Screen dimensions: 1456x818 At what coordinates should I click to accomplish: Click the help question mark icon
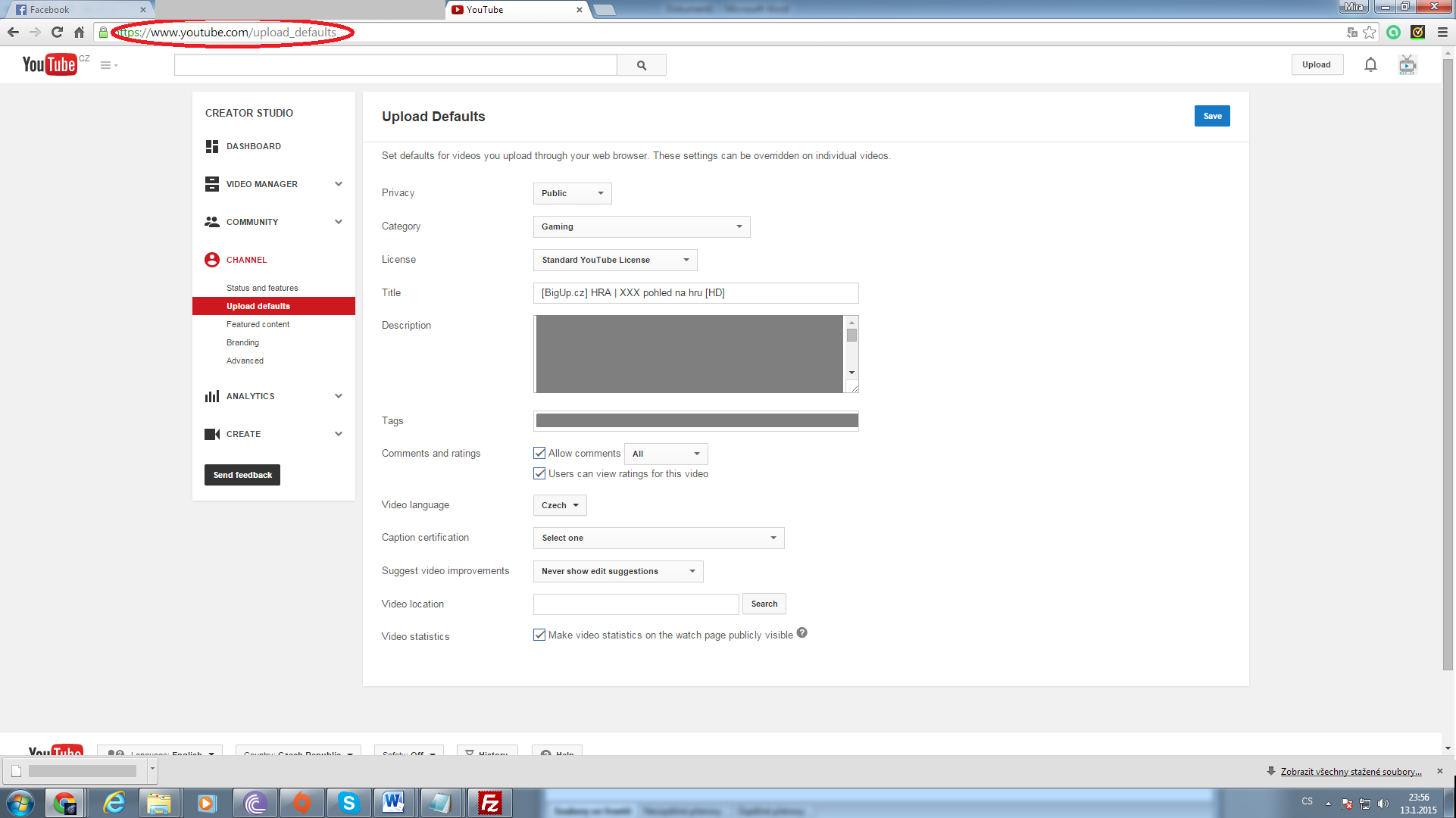801,633
